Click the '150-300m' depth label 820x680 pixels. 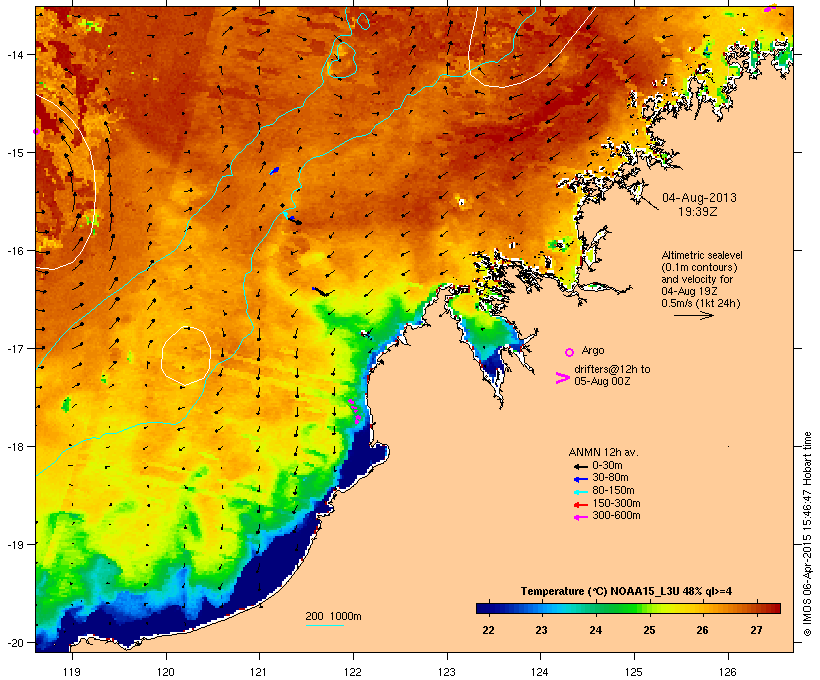point(616,503)
